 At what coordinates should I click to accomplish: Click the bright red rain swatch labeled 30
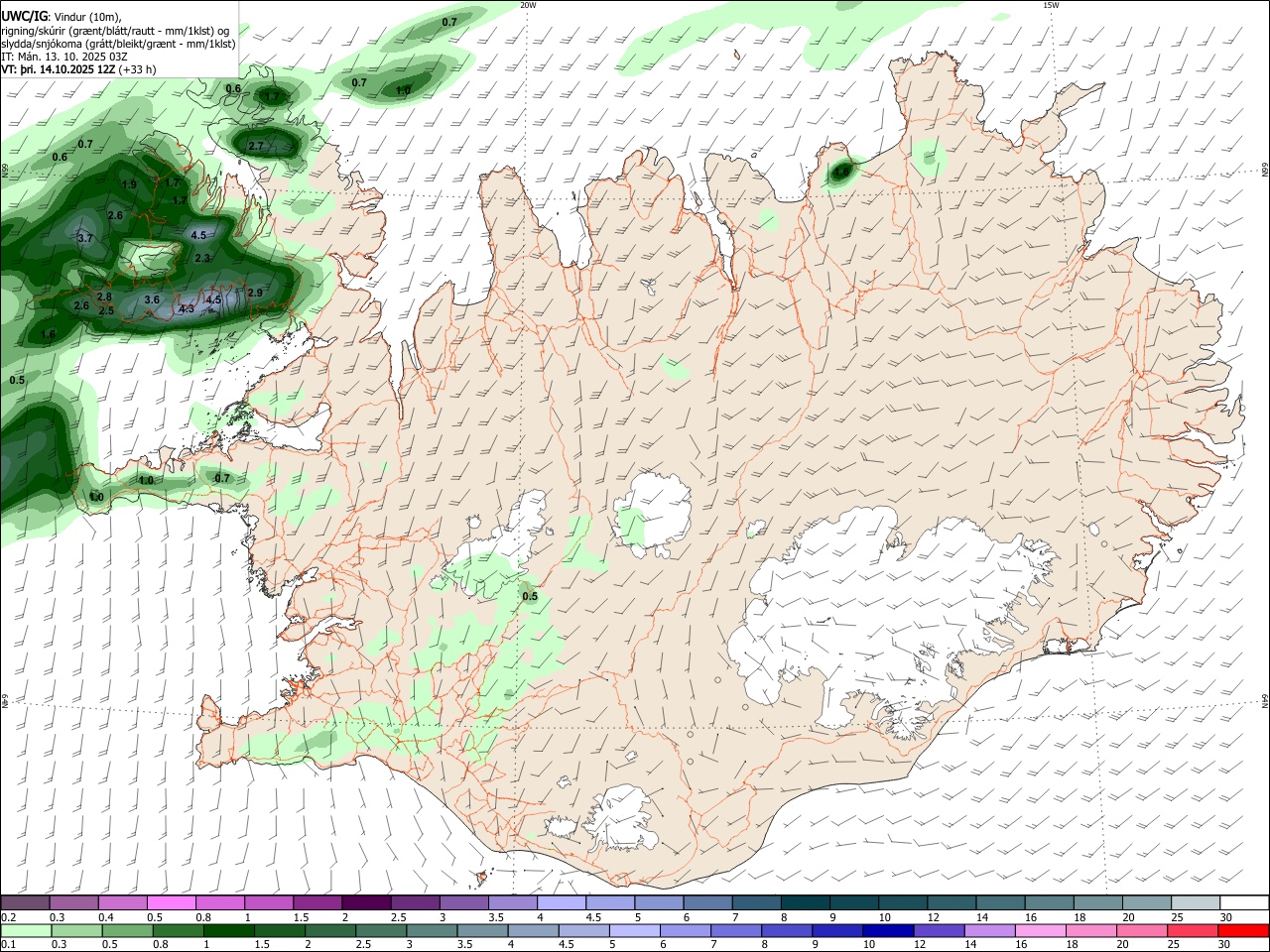coord(1243,930)
